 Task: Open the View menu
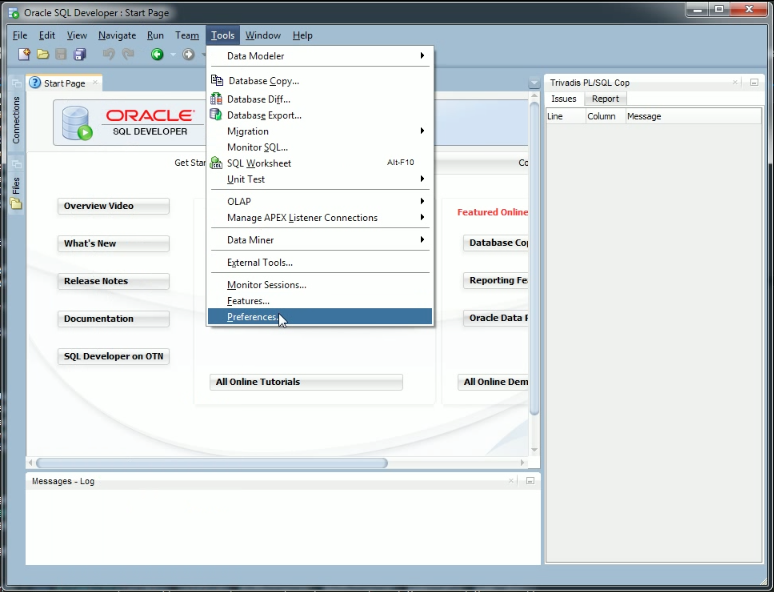pyautogui.click(x=77, y=36)
